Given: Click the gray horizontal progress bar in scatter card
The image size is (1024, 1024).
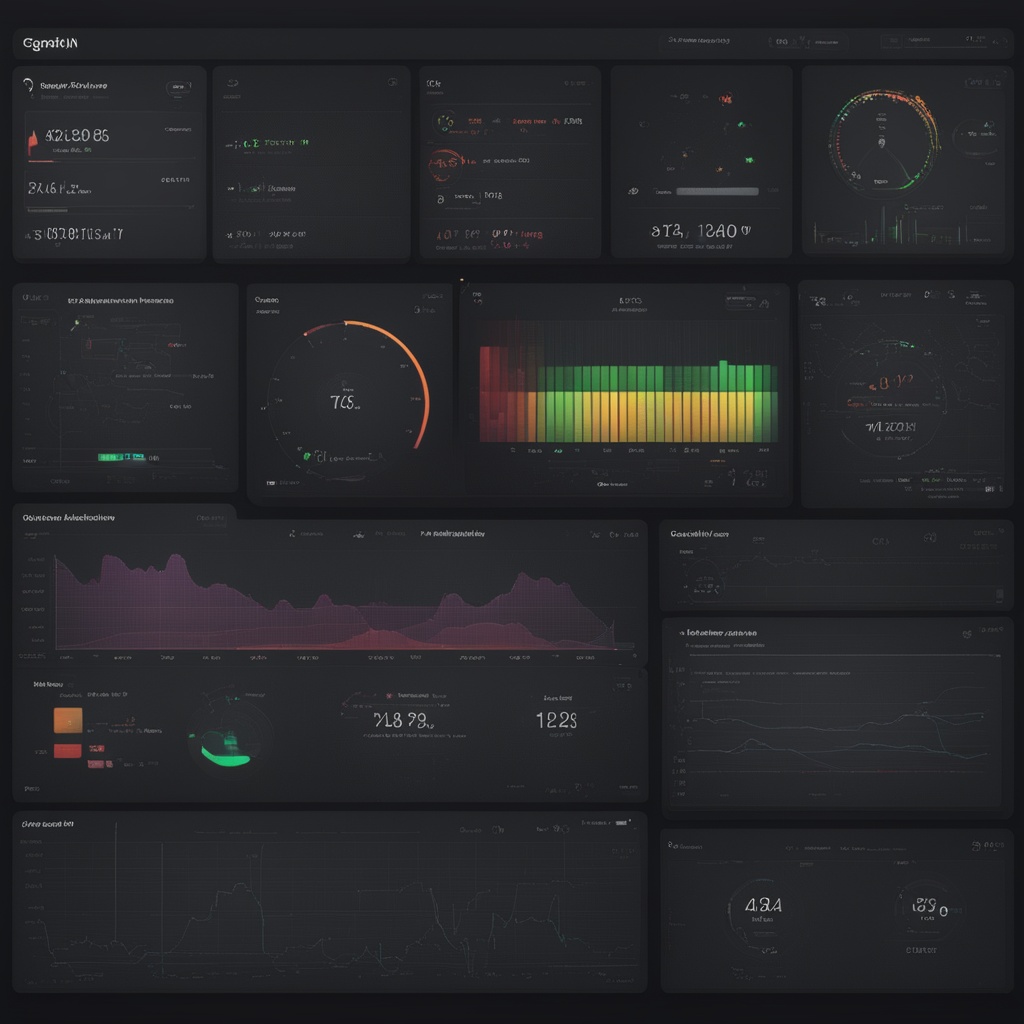Looking at the screenshot, I should tap(717, 191).
